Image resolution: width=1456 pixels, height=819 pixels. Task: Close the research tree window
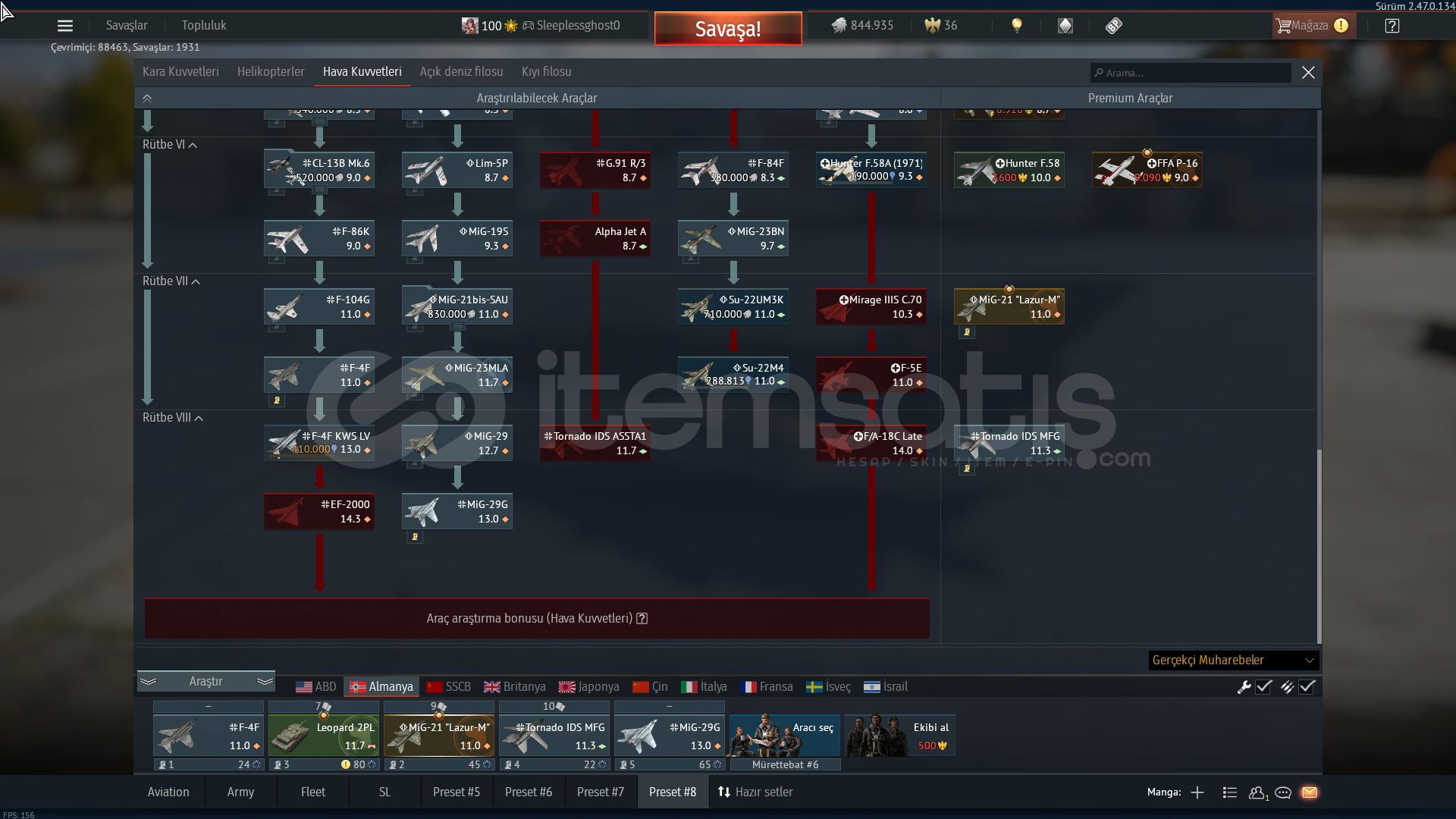click(1308, 73)
